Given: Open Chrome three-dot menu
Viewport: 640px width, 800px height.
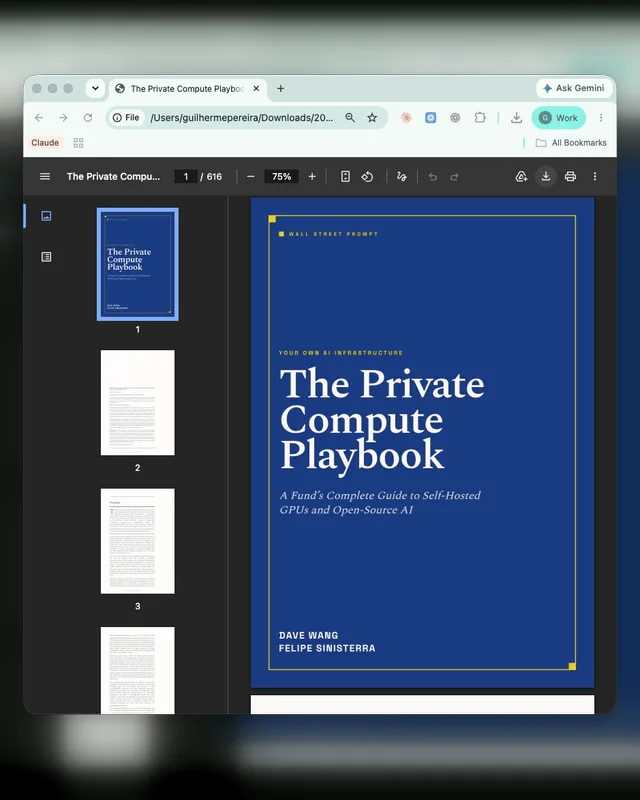Looking at the screenshot, I should coord(601,118).
